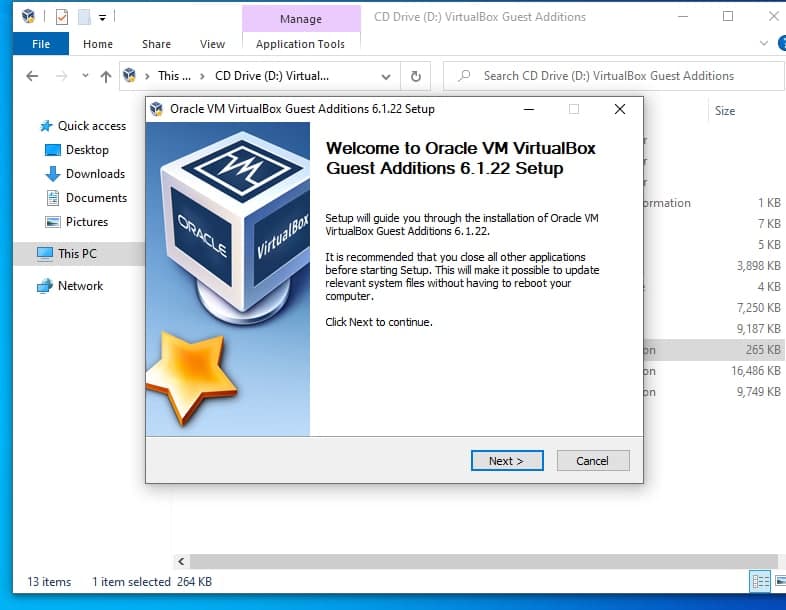Image resolution: width=786 pixels, height=610 pixels.
Task: Click horizontal scrollbar left arrow
Action: click(x=181, y=561)
